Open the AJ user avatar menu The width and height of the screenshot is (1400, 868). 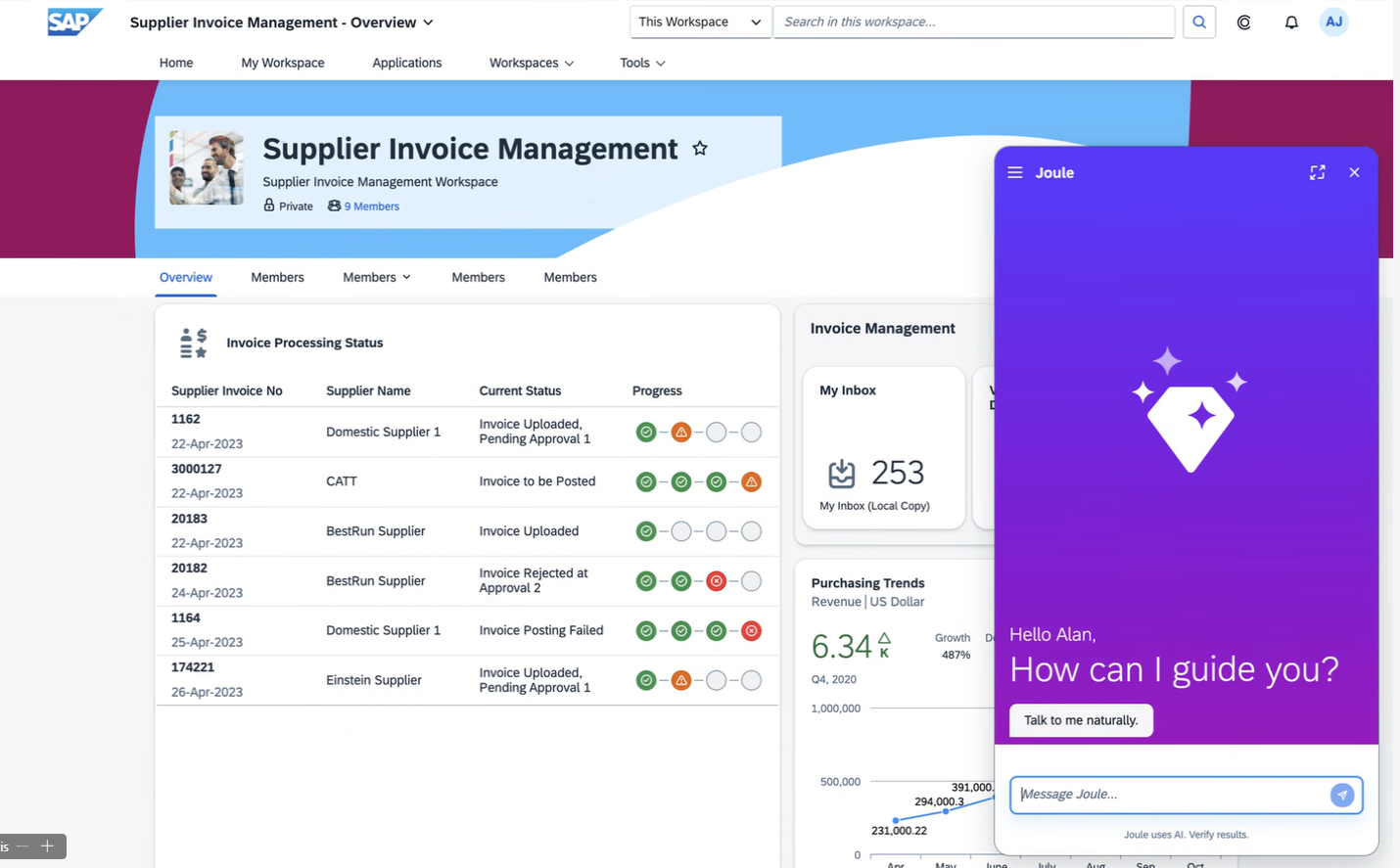coord(1333,22)
